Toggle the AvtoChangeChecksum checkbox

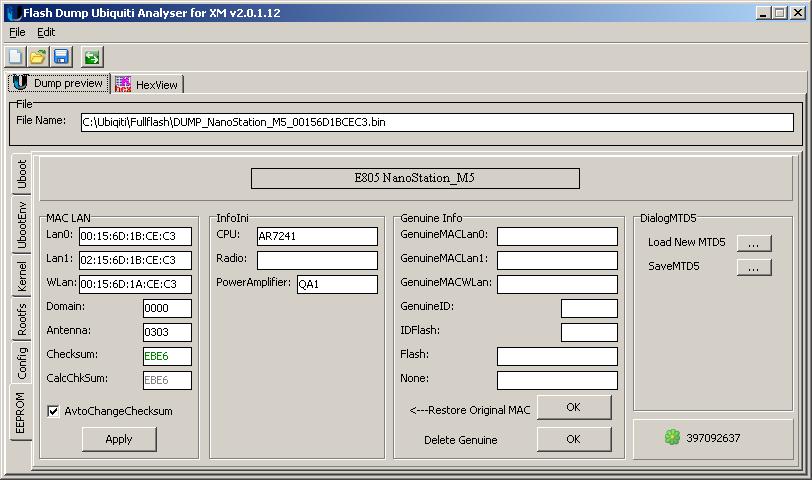[53, 411]
